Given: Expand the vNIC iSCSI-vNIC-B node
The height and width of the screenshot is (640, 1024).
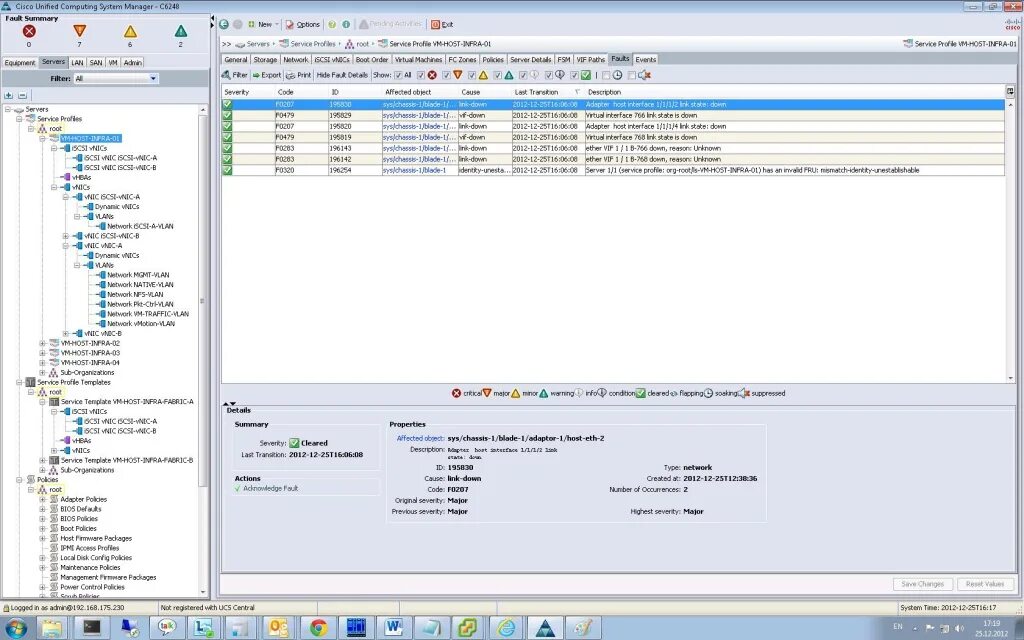Looking at the screenshot, I should pyautogui.click(x=65, y=236).
